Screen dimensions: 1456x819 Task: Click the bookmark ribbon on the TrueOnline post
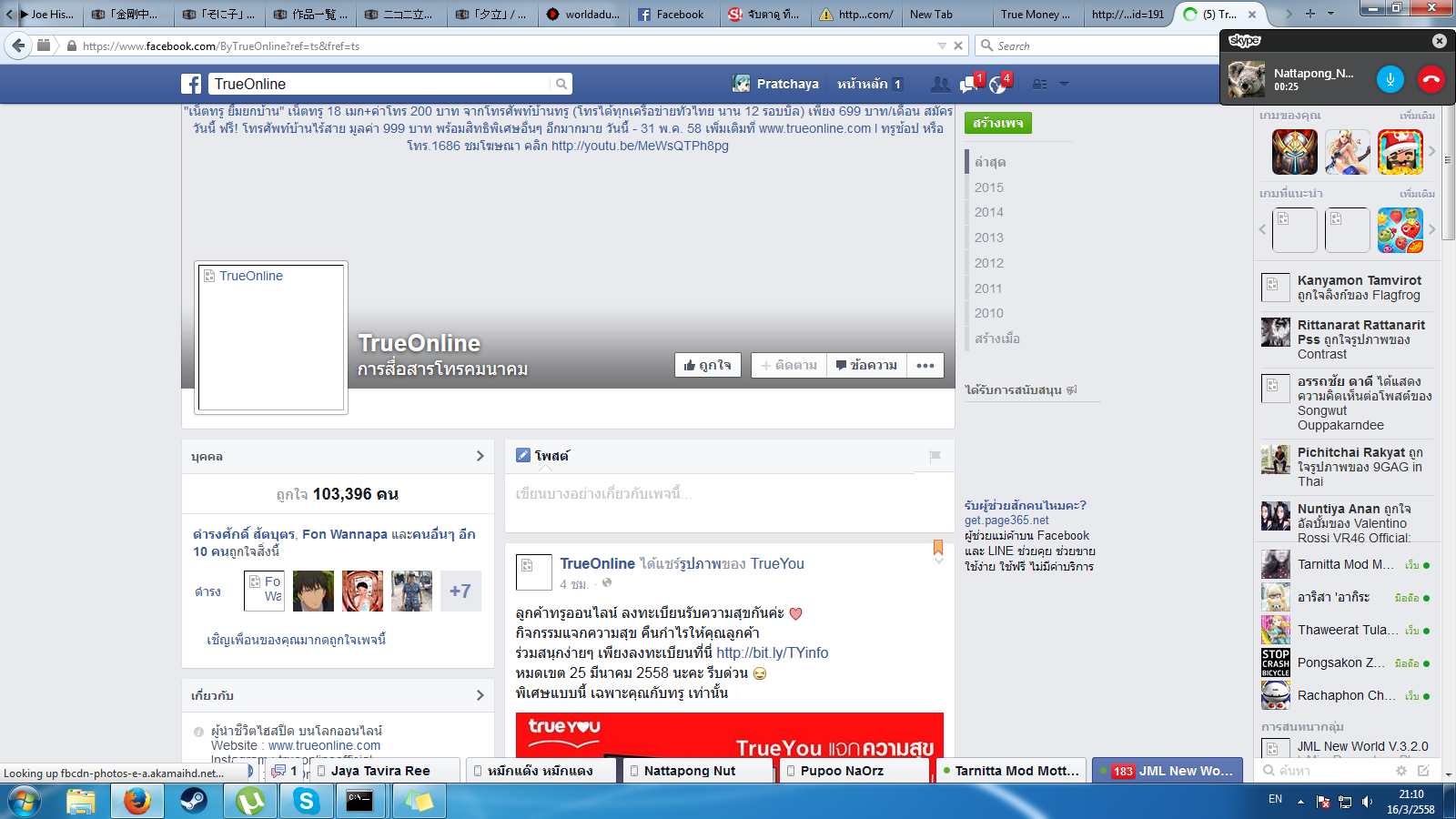[x=938, y=548]
